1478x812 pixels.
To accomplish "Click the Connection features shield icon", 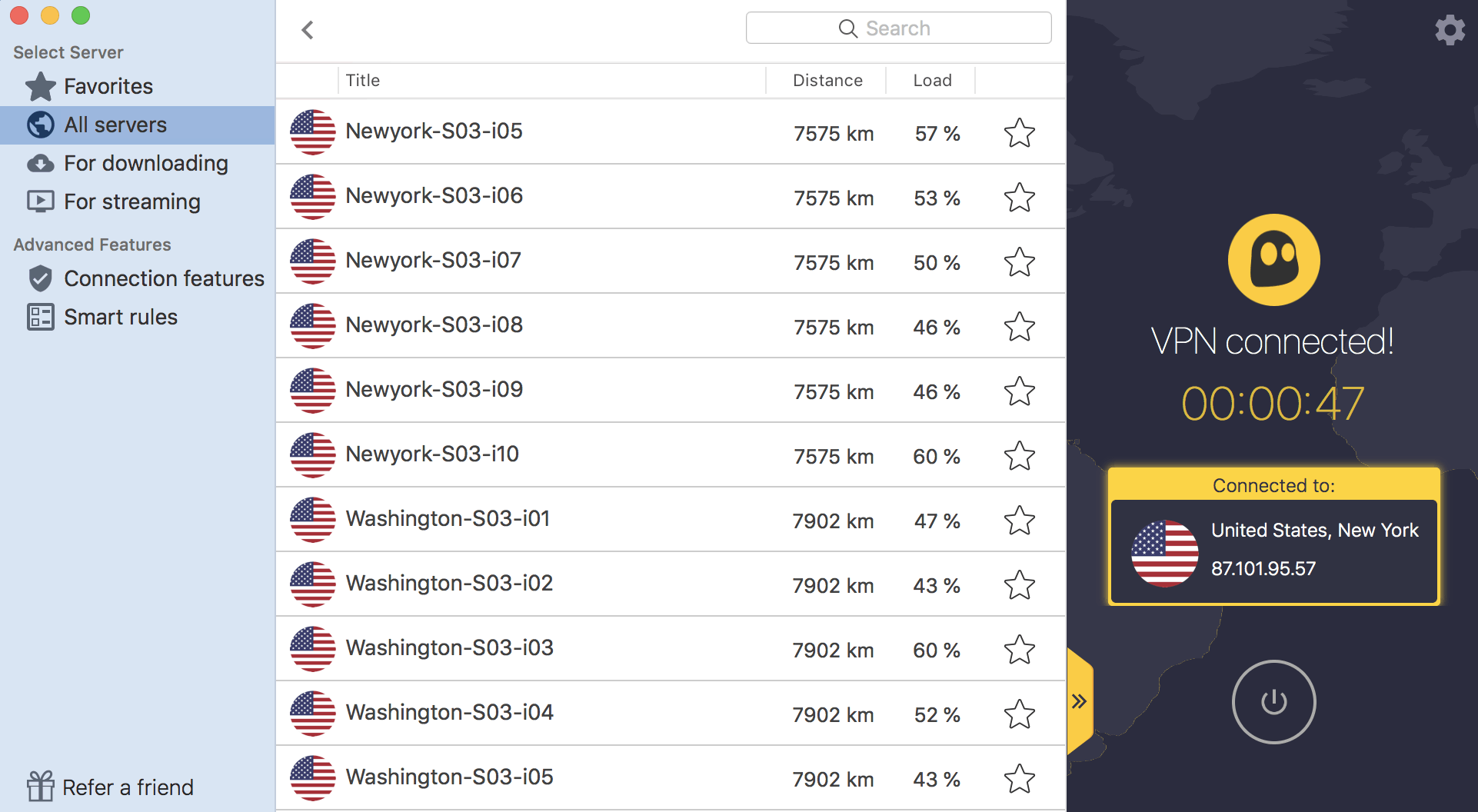I will (x=40, y=278).
